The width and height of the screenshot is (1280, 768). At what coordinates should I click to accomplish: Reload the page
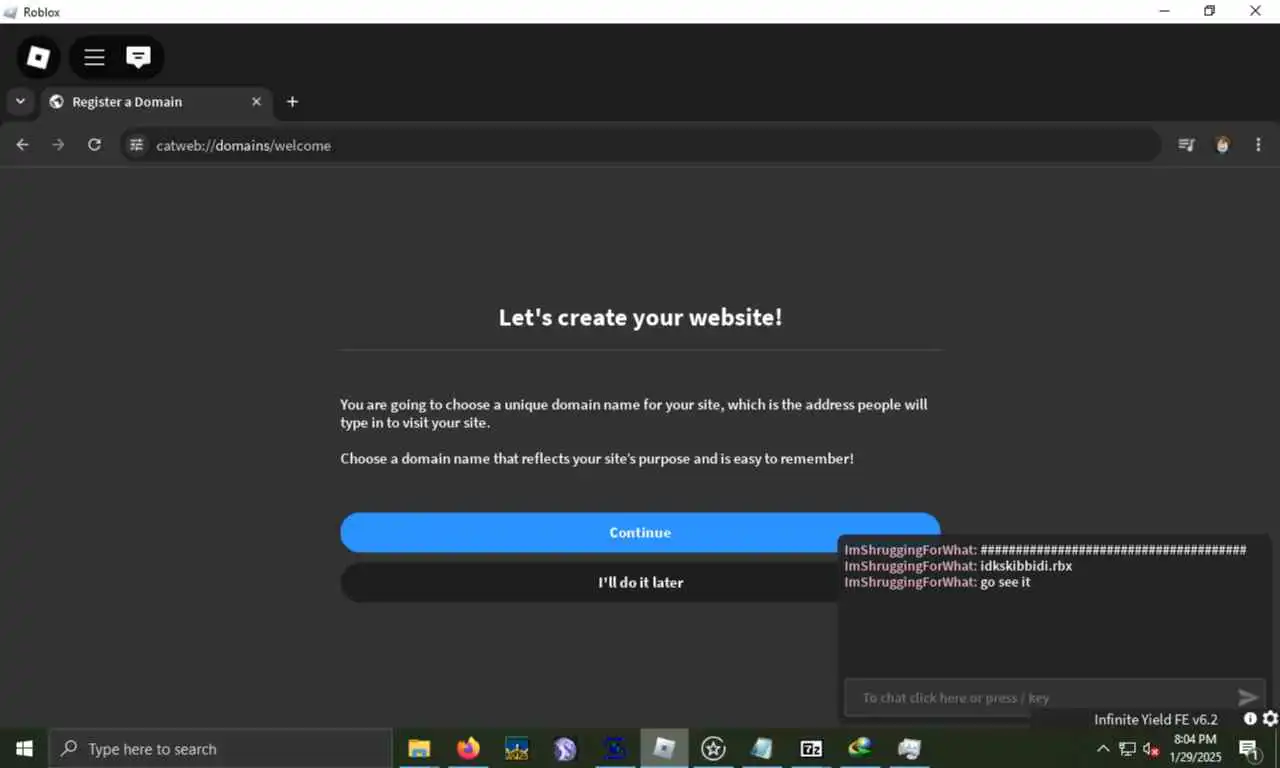(94, 145)
